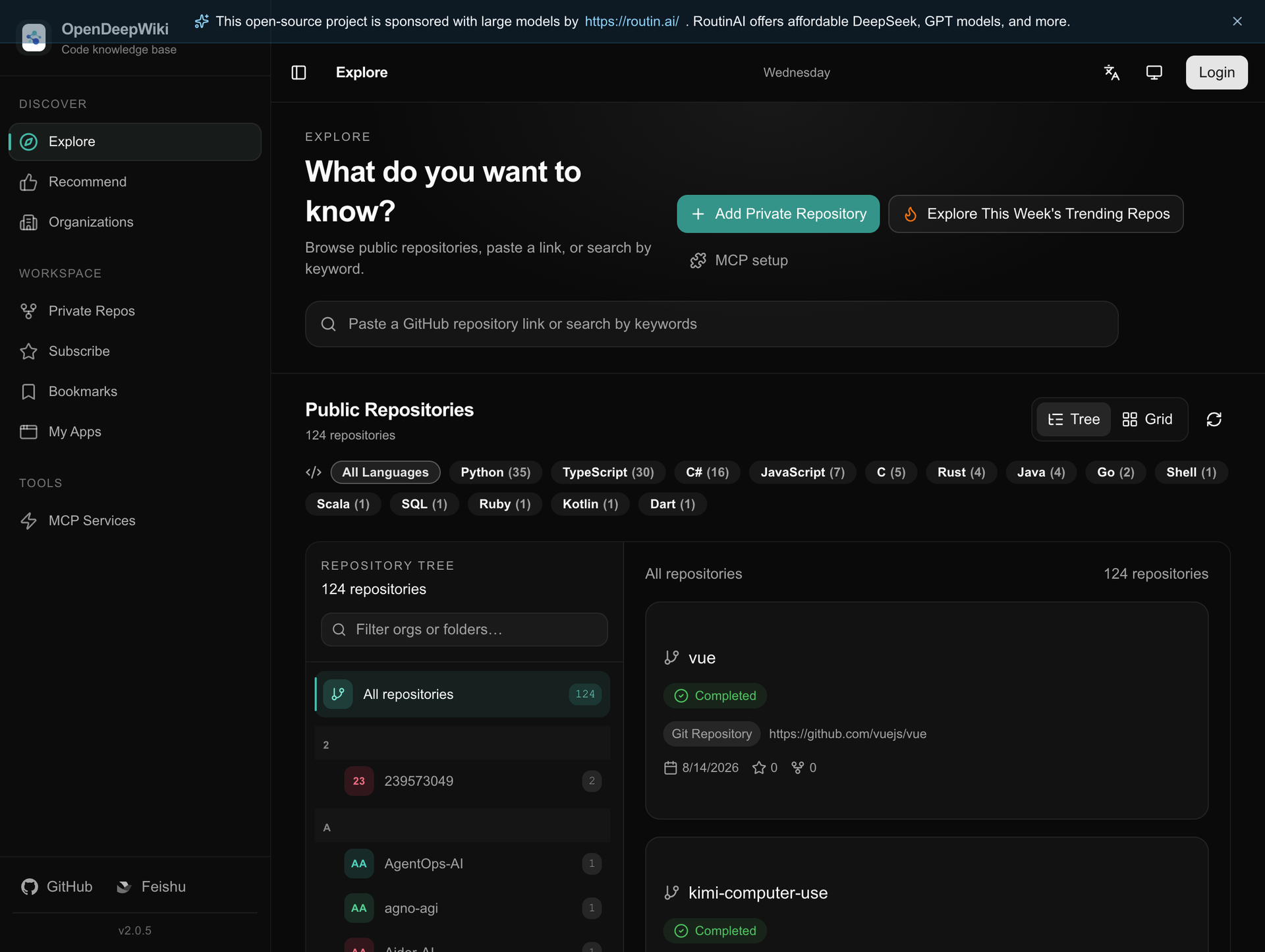The height and width of the screenshot is (952, 1265).
Task: Filter by Ruby (1)
Action: (505, 503)
